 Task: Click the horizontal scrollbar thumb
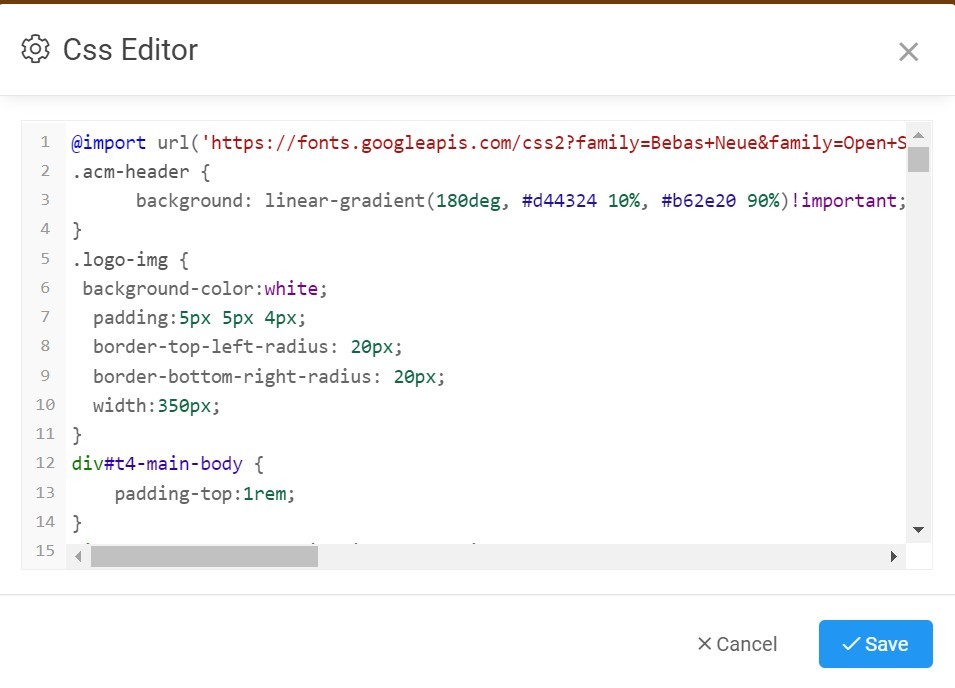click(x=204, y=556)
